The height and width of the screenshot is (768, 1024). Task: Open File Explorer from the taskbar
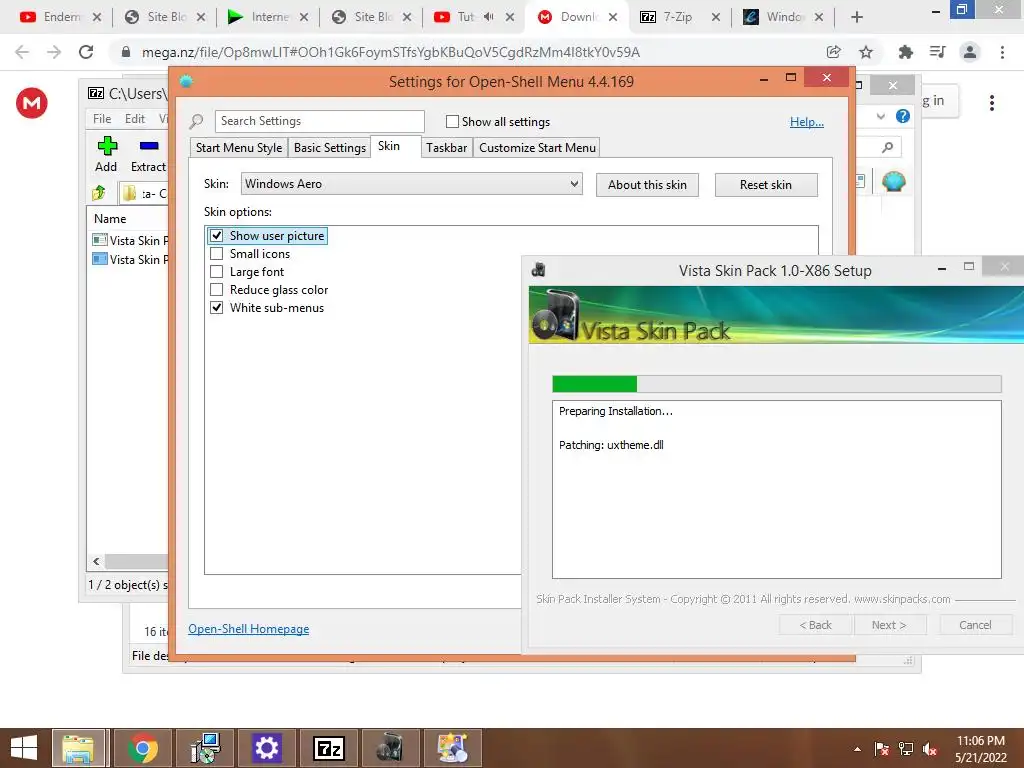[x=78, y=748]
